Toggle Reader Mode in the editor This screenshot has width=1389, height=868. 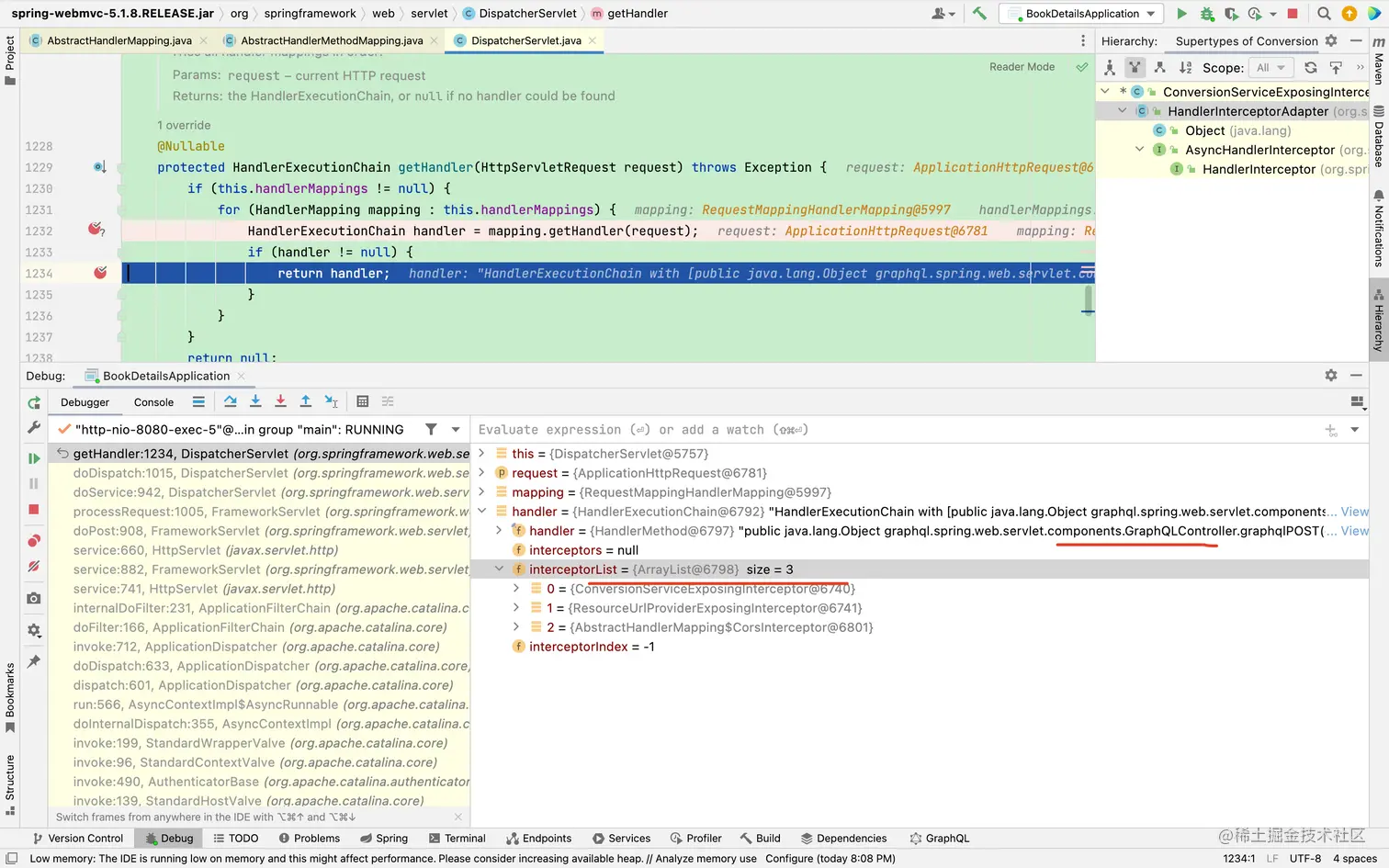pyautogui.click(x=1022, y=67)
